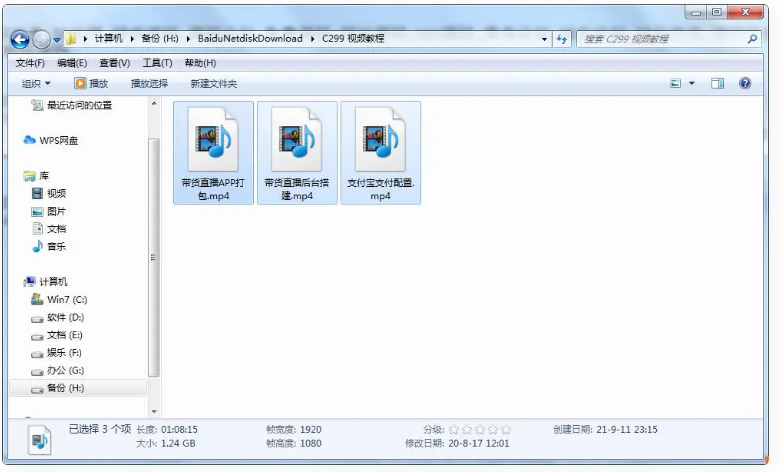784x472 pixels.
Task: Rate files using the fifth star
Action: pos(506,429)
